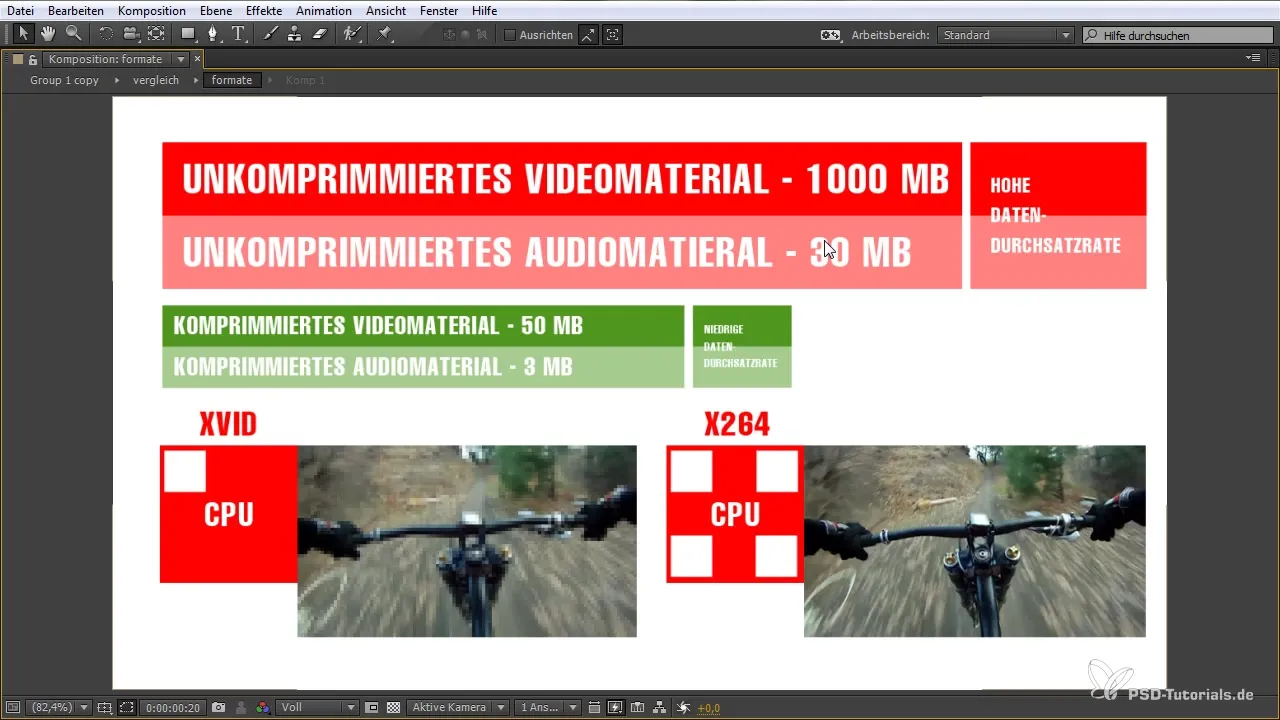Click the region of interest icon

[x=371, y=707]
